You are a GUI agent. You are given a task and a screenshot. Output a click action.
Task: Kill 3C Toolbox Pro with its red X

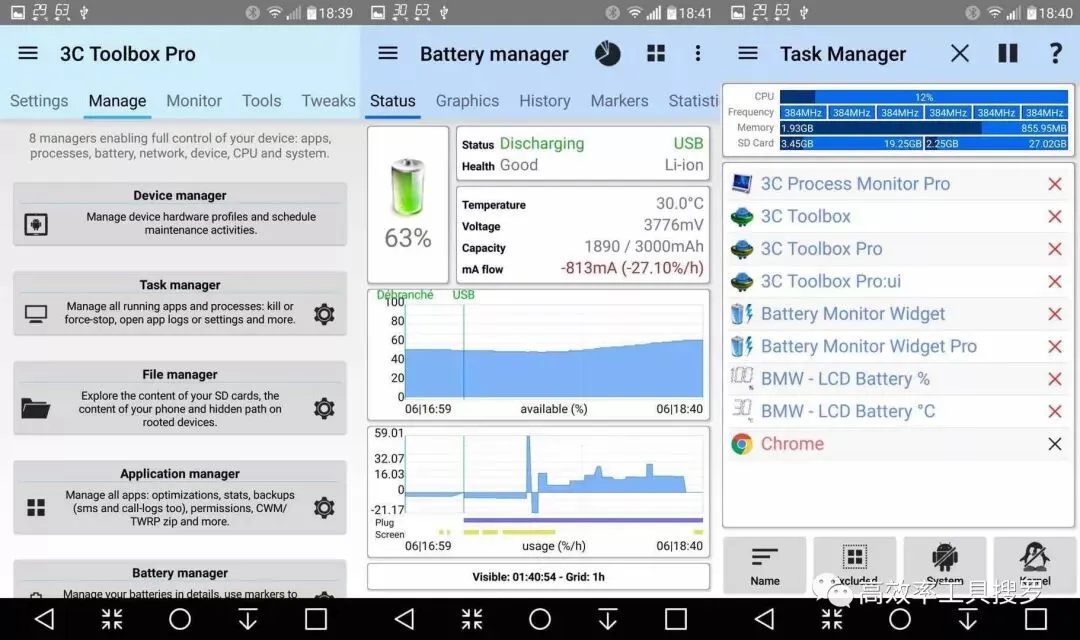[x=1055, y=249]
